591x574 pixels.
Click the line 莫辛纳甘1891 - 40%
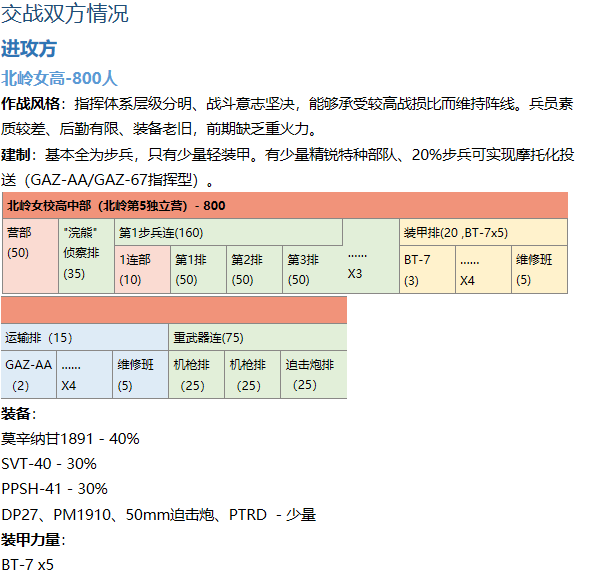(x=70, y=439)
